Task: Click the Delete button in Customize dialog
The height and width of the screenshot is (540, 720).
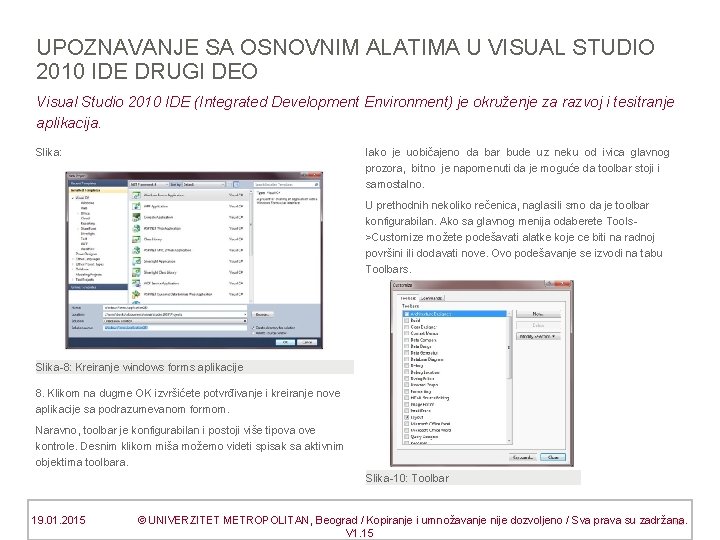Action: 538,326
